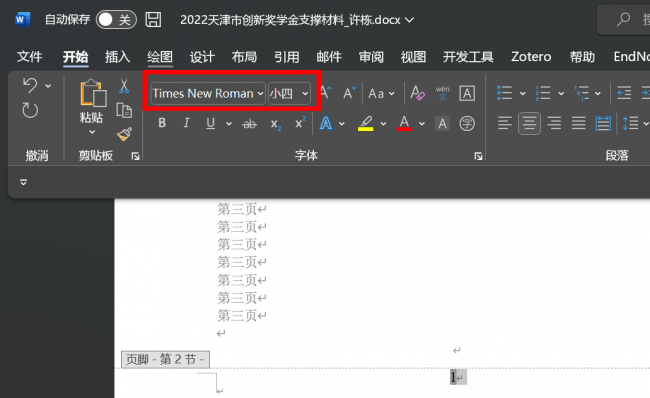Open the 引用 tab
Viewport: 650px width, 398px height.
pyautogui.click(x=286, y=56)
